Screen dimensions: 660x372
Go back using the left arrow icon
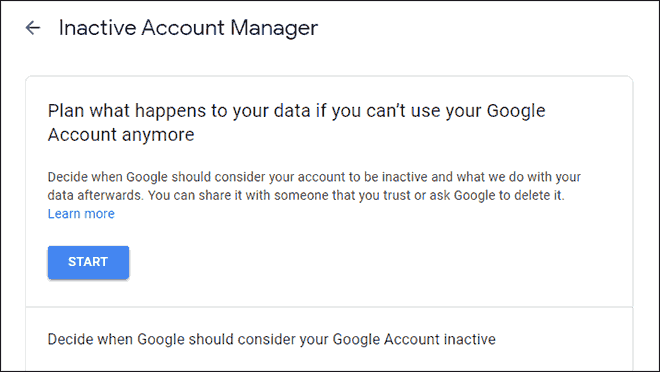coord(33,28)
